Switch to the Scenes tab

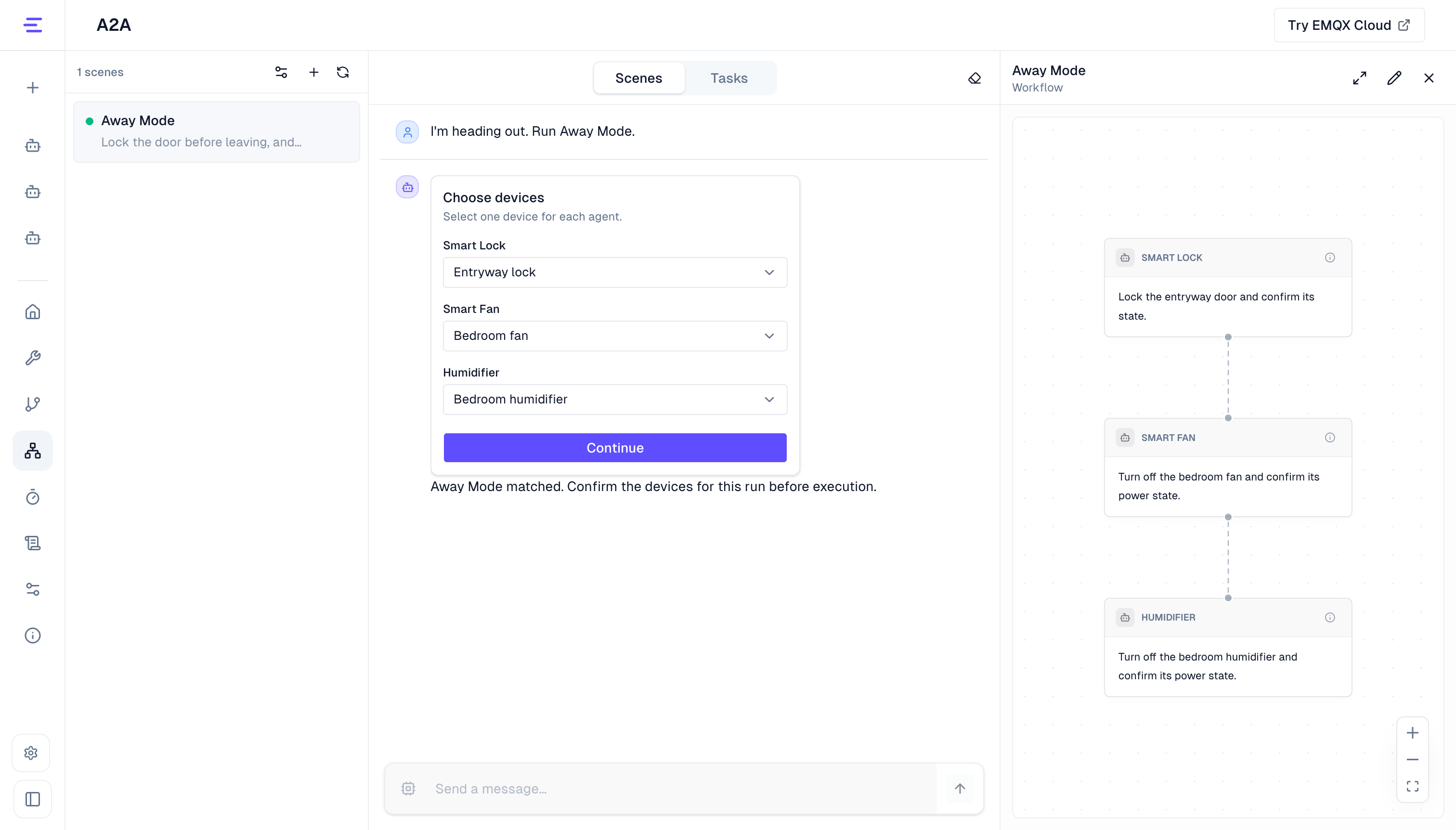point(638,78)
